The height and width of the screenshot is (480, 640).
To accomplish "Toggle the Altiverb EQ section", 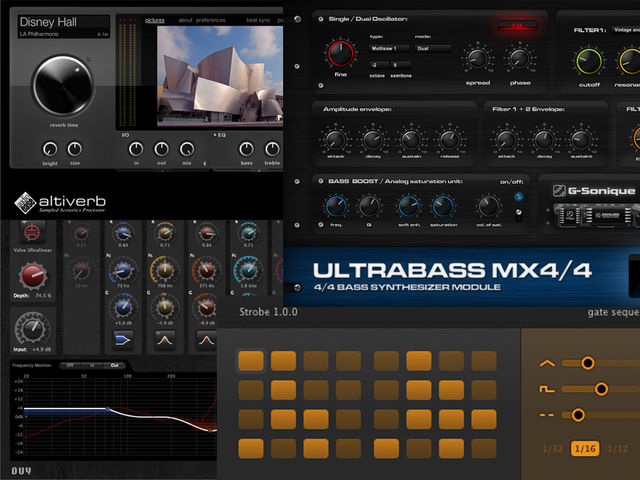I will point(220,135).
